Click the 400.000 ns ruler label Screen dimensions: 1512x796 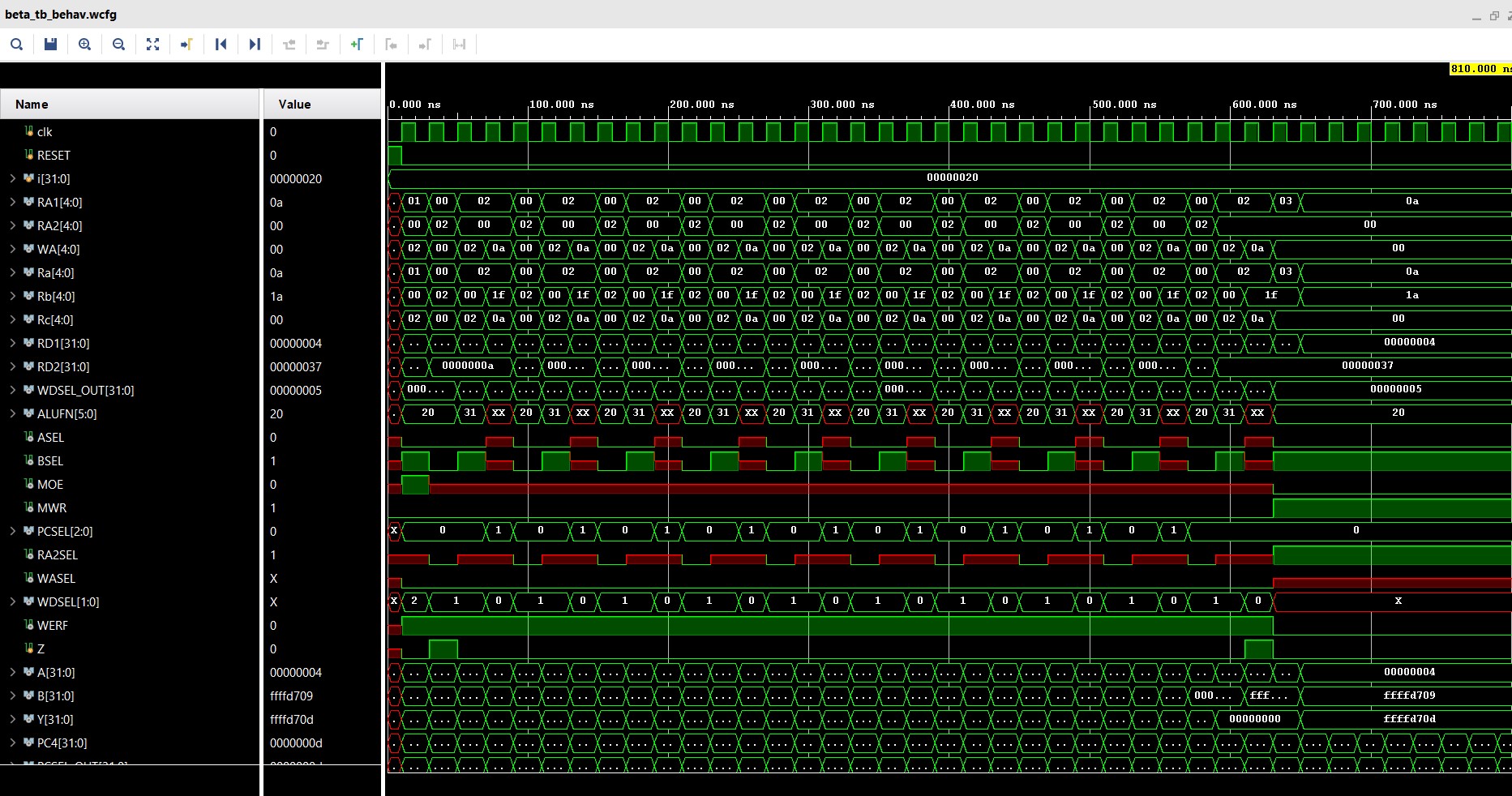(x=983, y=105)
